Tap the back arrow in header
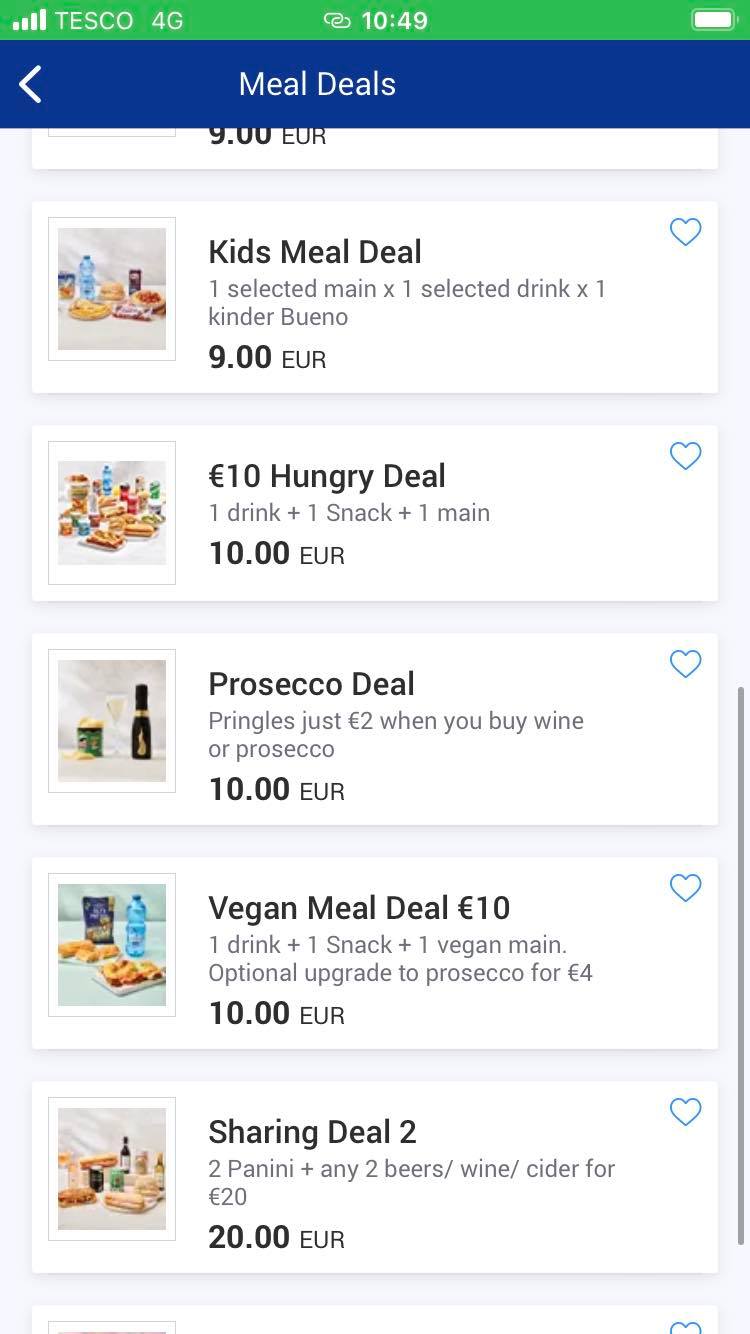 31,85
